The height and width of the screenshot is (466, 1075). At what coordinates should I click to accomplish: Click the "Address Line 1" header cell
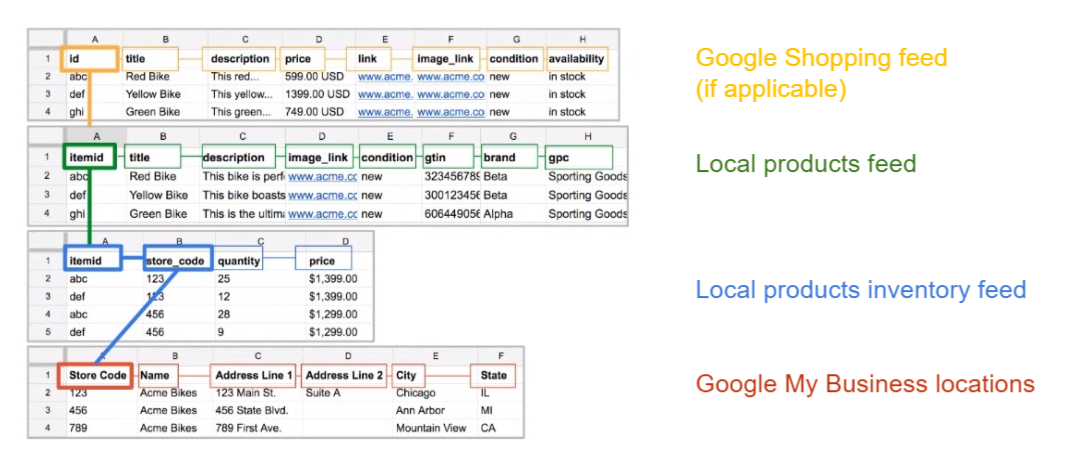253,376
